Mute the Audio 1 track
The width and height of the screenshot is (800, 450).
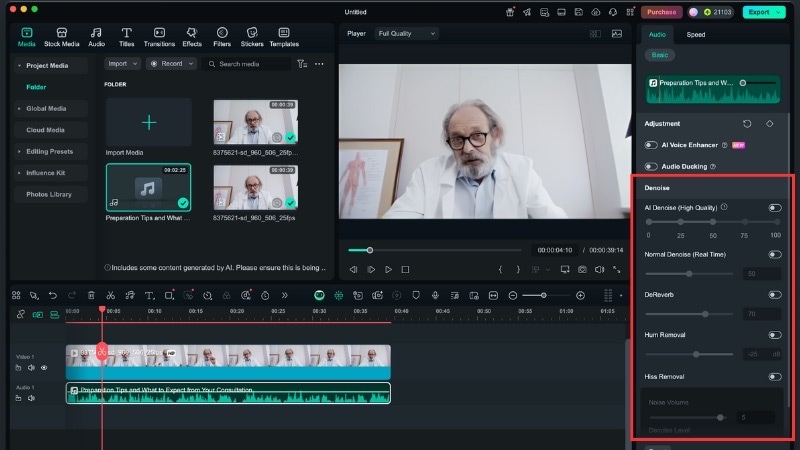31,398
